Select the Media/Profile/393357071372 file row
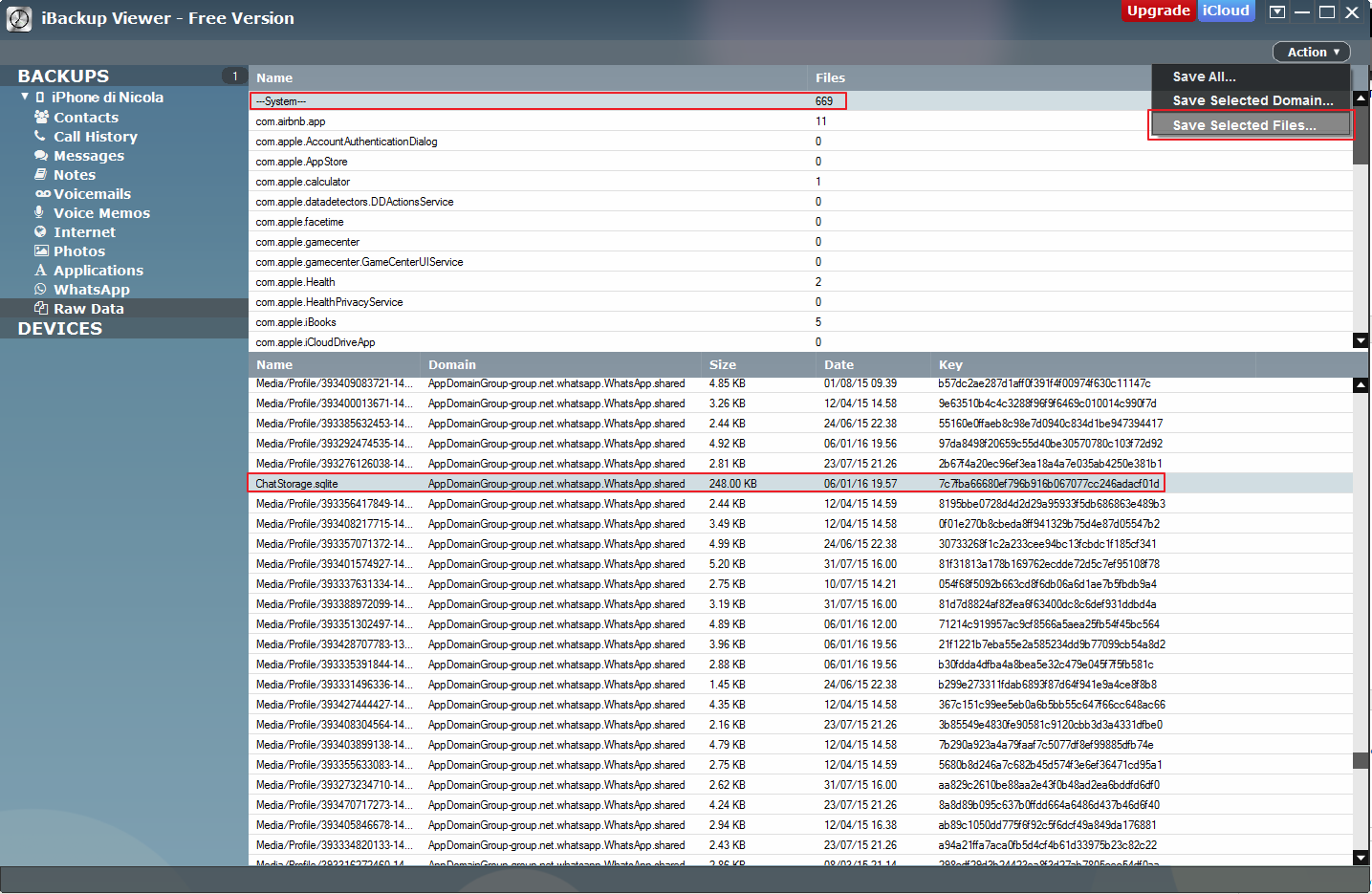Image resolution: width=1372 pixels, height=894 pixels. 801,544
